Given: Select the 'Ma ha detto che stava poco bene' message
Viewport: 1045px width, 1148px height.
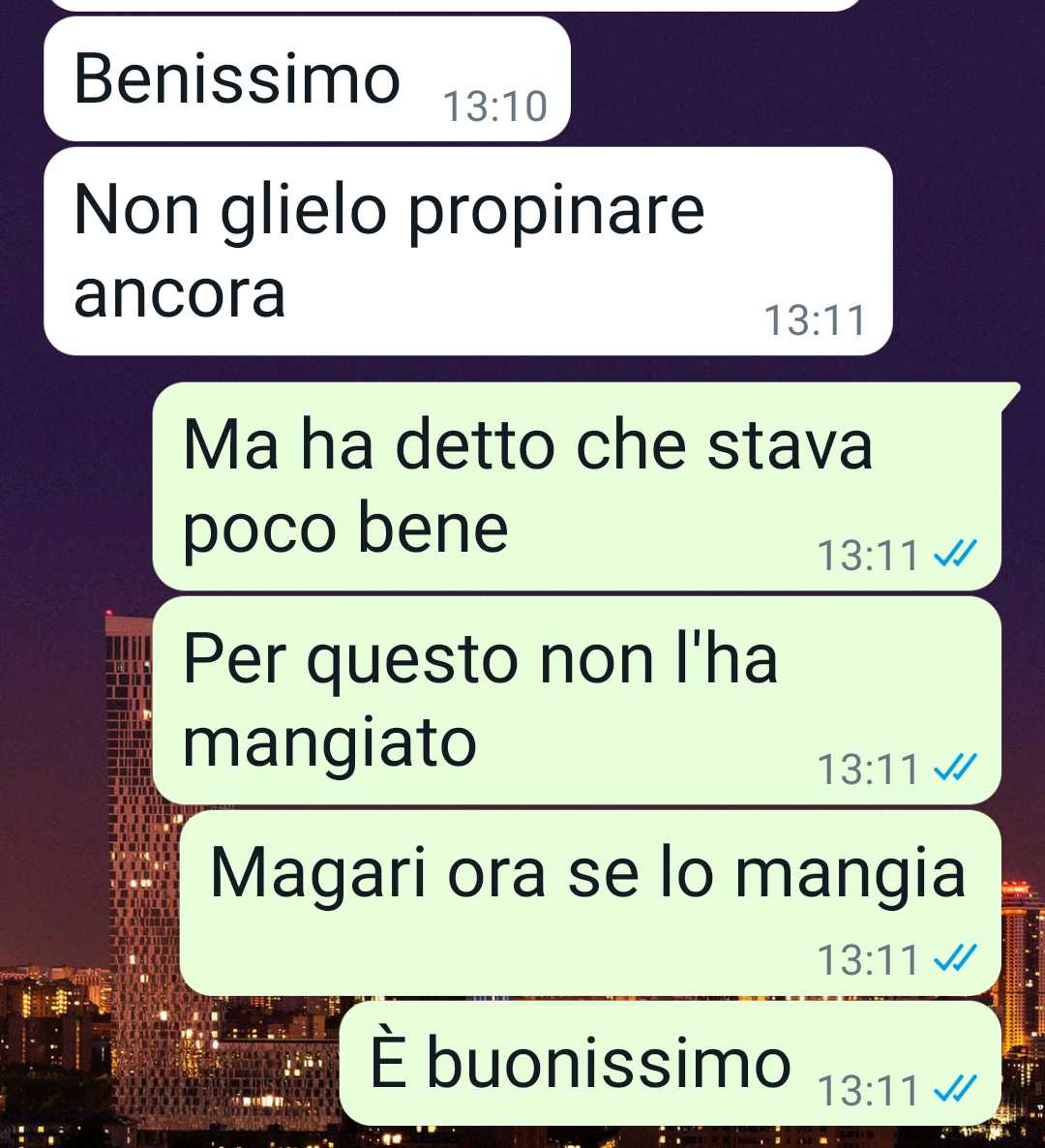Looking at the screenshot, I should pos(577,486).
